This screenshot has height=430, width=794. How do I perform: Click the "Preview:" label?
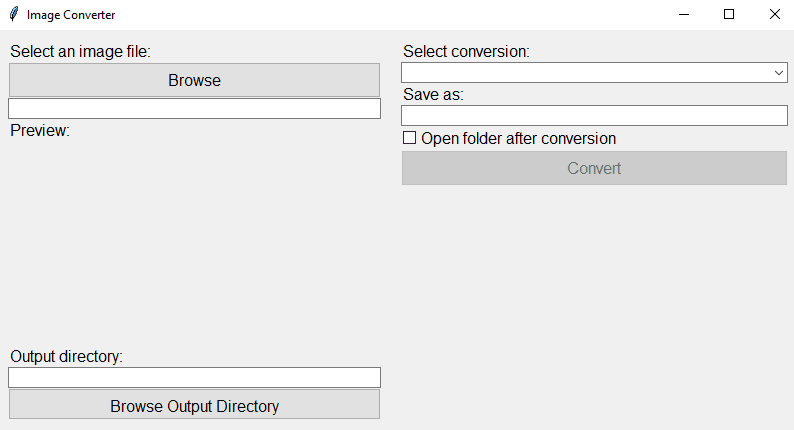coord(40,131)
